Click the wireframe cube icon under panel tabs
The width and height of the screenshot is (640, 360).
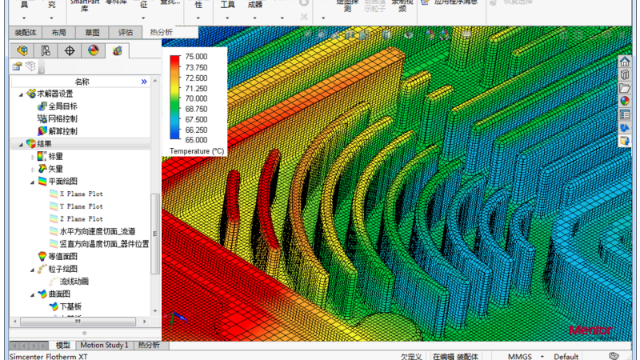tap(31, 66)
